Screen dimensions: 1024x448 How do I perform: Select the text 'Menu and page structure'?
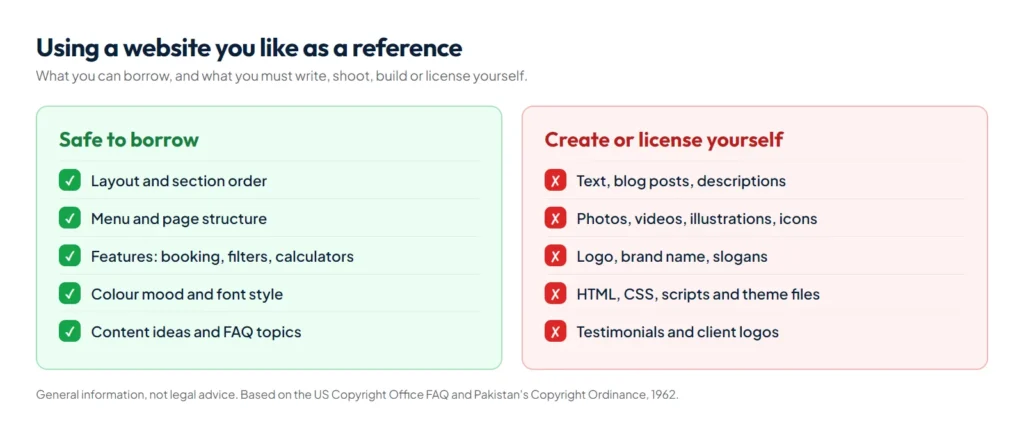pyautogui.click(x=179, y=219)
